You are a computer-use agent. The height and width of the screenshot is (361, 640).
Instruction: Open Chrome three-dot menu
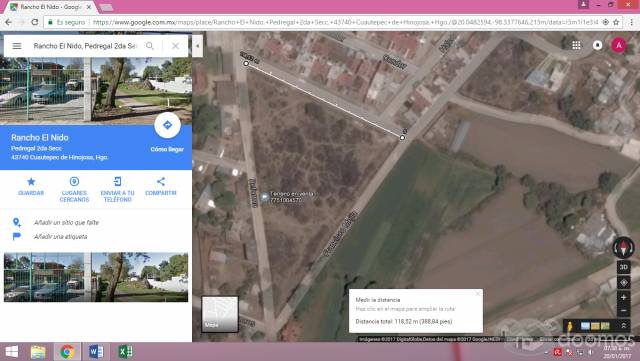click(631, 22)
